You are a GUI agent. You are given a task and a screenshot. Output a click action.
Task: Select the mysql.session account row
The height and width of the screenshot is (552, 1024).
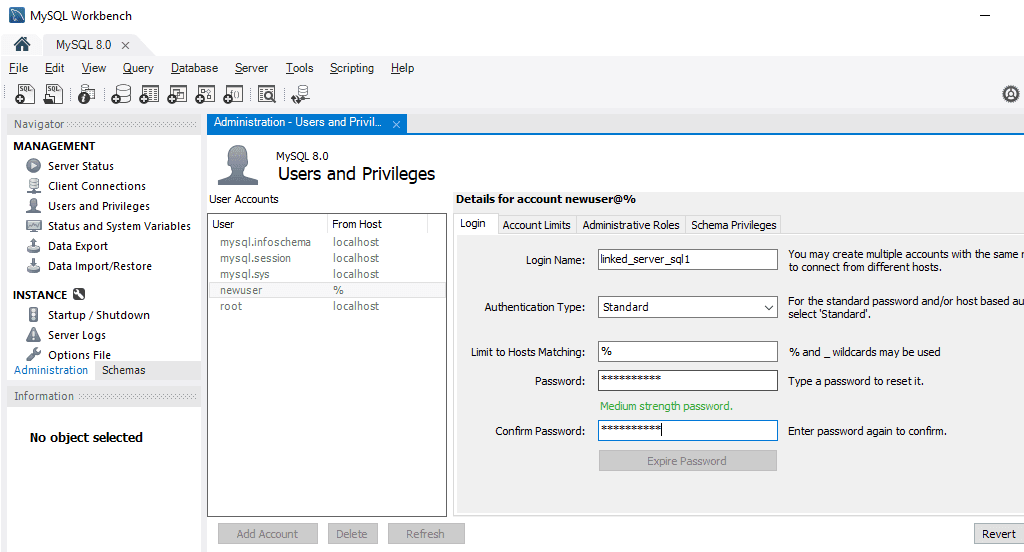(327, 258)
